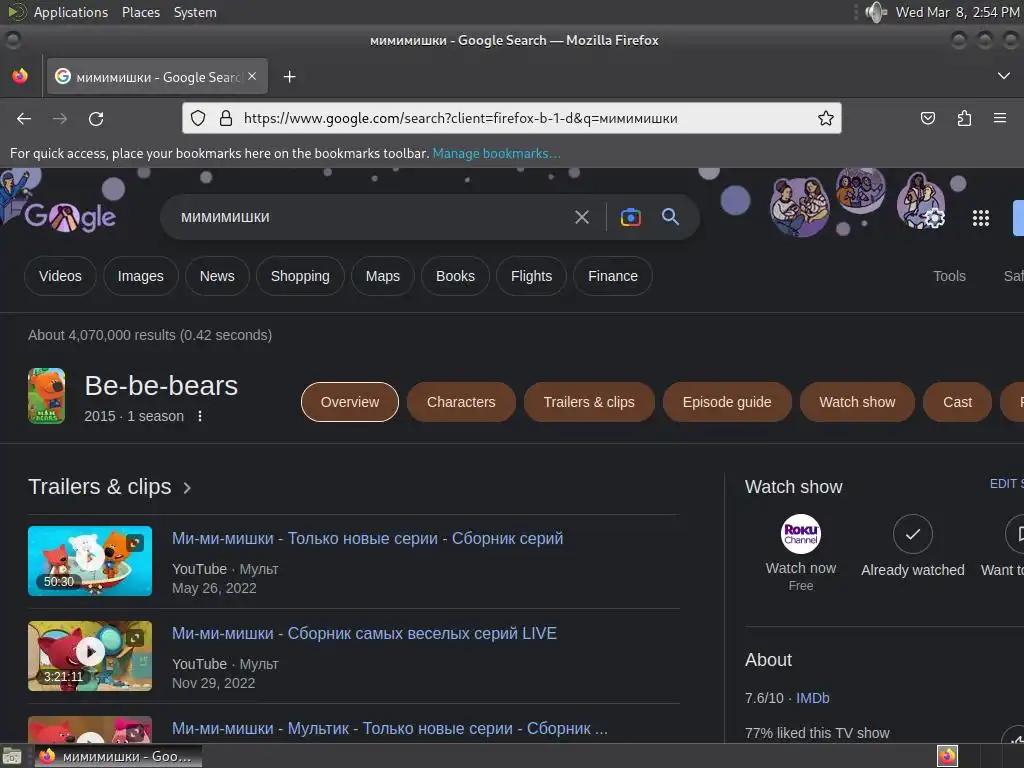1024x768 pixels.
Task: Click the system volume speaker icon
Action: click(875, 12)
